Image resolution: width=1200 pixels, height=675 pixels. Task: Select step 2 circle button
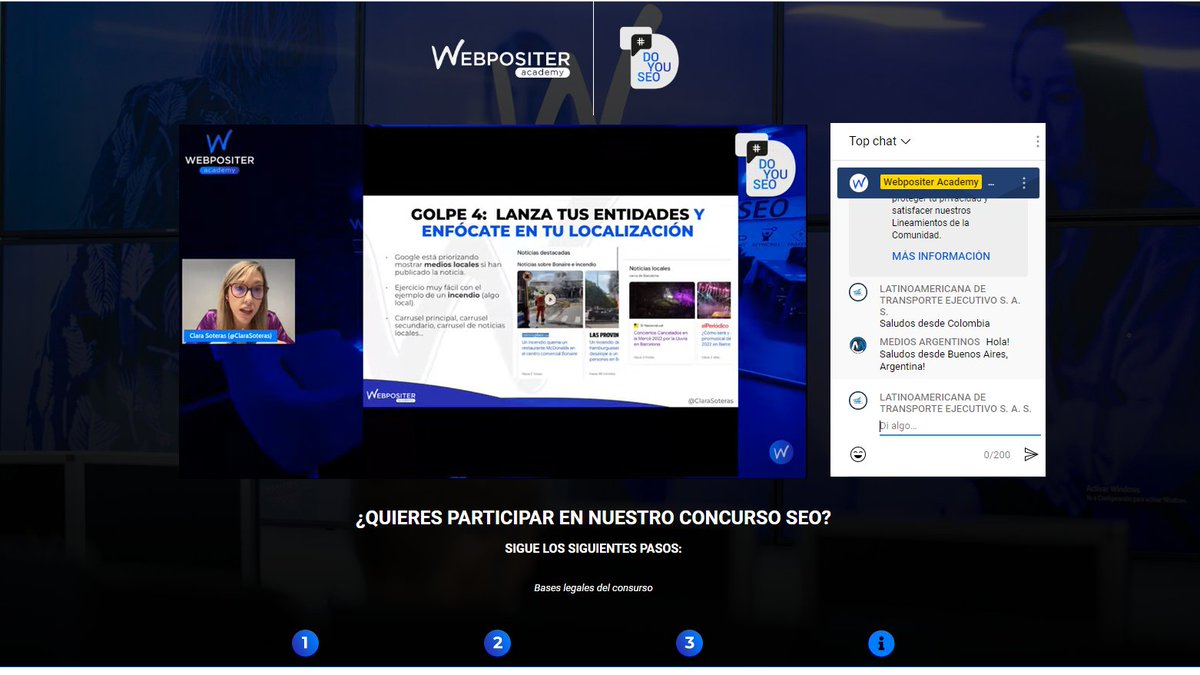[497, 643]
